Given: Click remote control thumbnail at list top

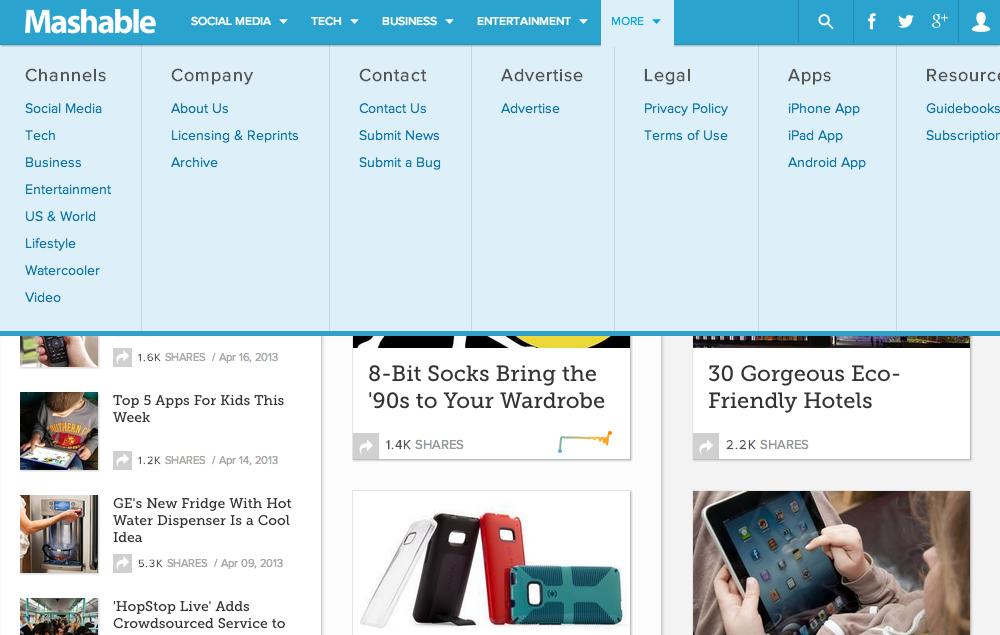Looking at the screenshot, I should pos(59,351).
